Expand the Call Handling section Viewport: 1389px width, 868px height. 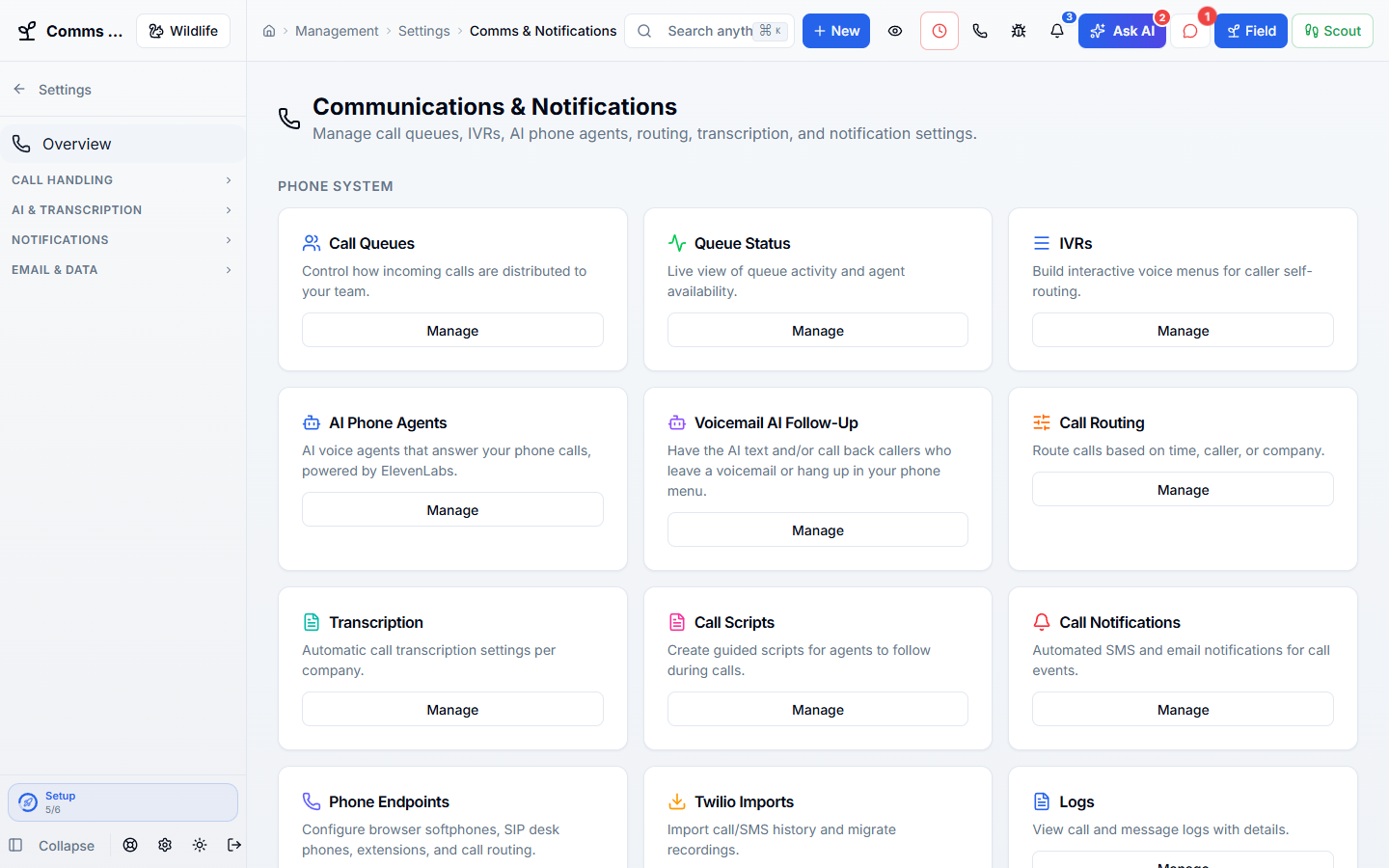pyautogui.click(x=123, y=180)
